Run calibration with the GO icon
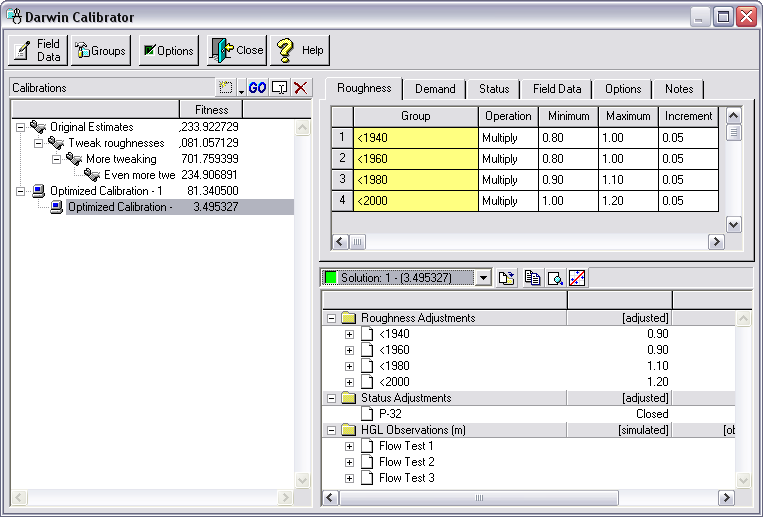Screen dimensions: 763x517 (257, 88)
